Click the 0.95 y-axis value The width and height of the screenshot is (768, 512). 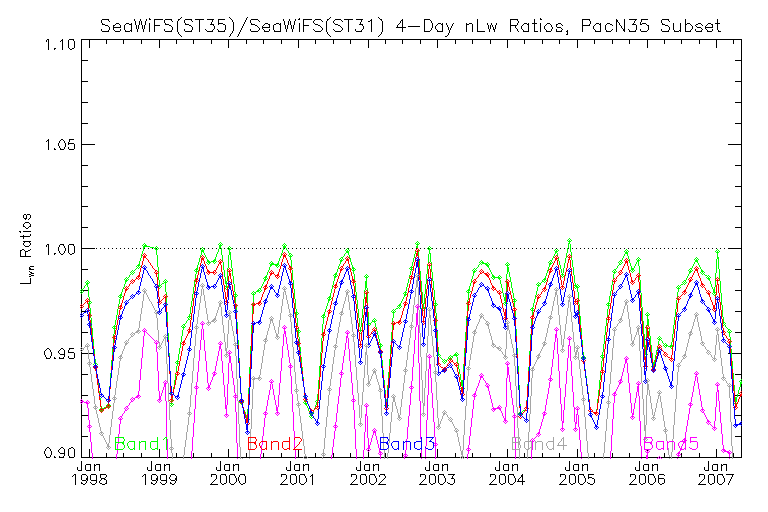point(60,353)
